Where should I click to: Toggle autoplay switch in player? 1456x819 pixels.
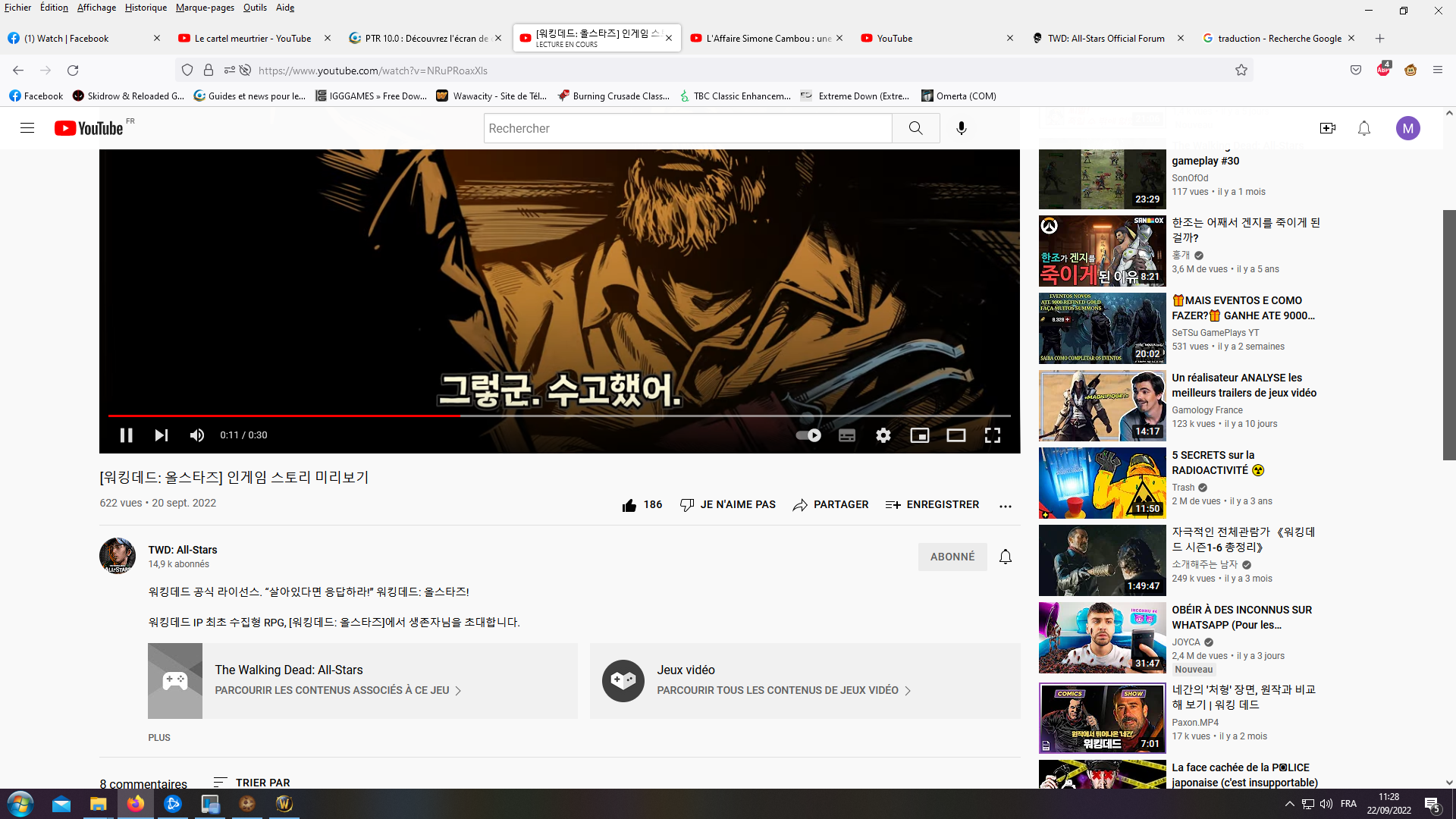pos(808,435)
